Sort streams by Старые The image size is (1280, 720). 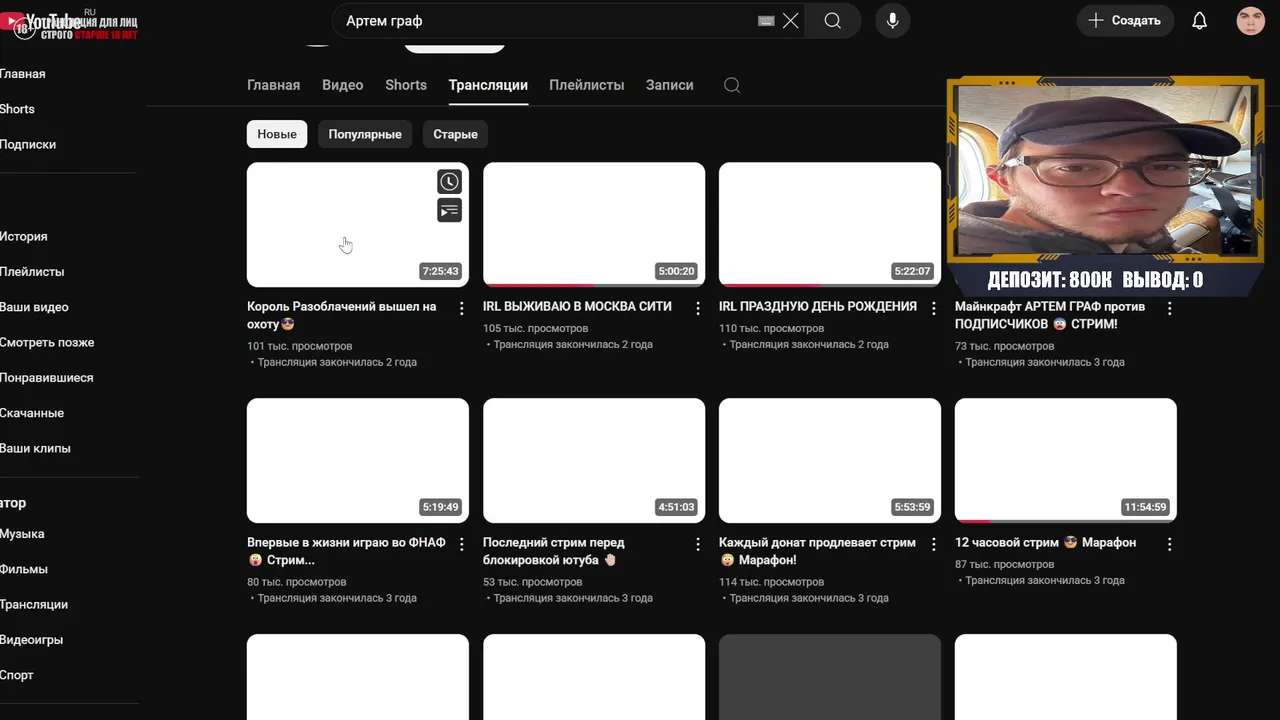coord(455,134)
